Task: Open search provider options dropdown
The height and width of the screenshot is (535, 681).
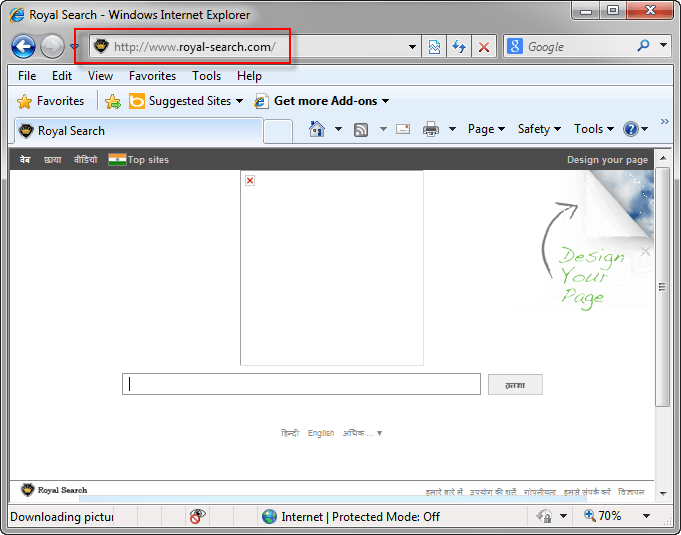Action: point(663,45)
